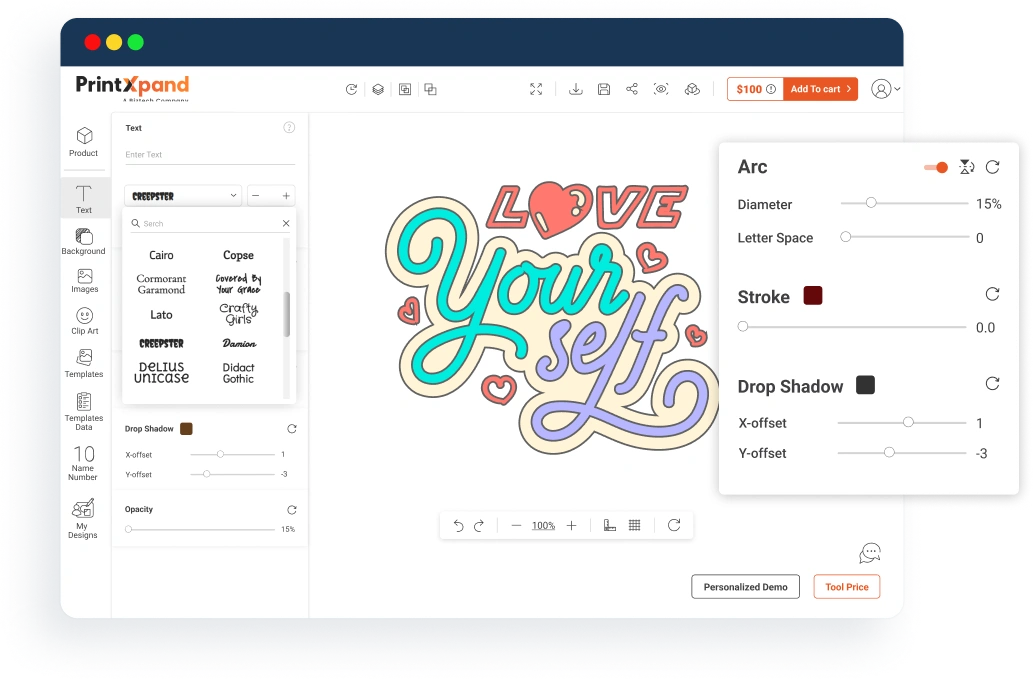Click the 100% zoom level
This screenshot has width=1034, height=679.
[x=543, y=525]
